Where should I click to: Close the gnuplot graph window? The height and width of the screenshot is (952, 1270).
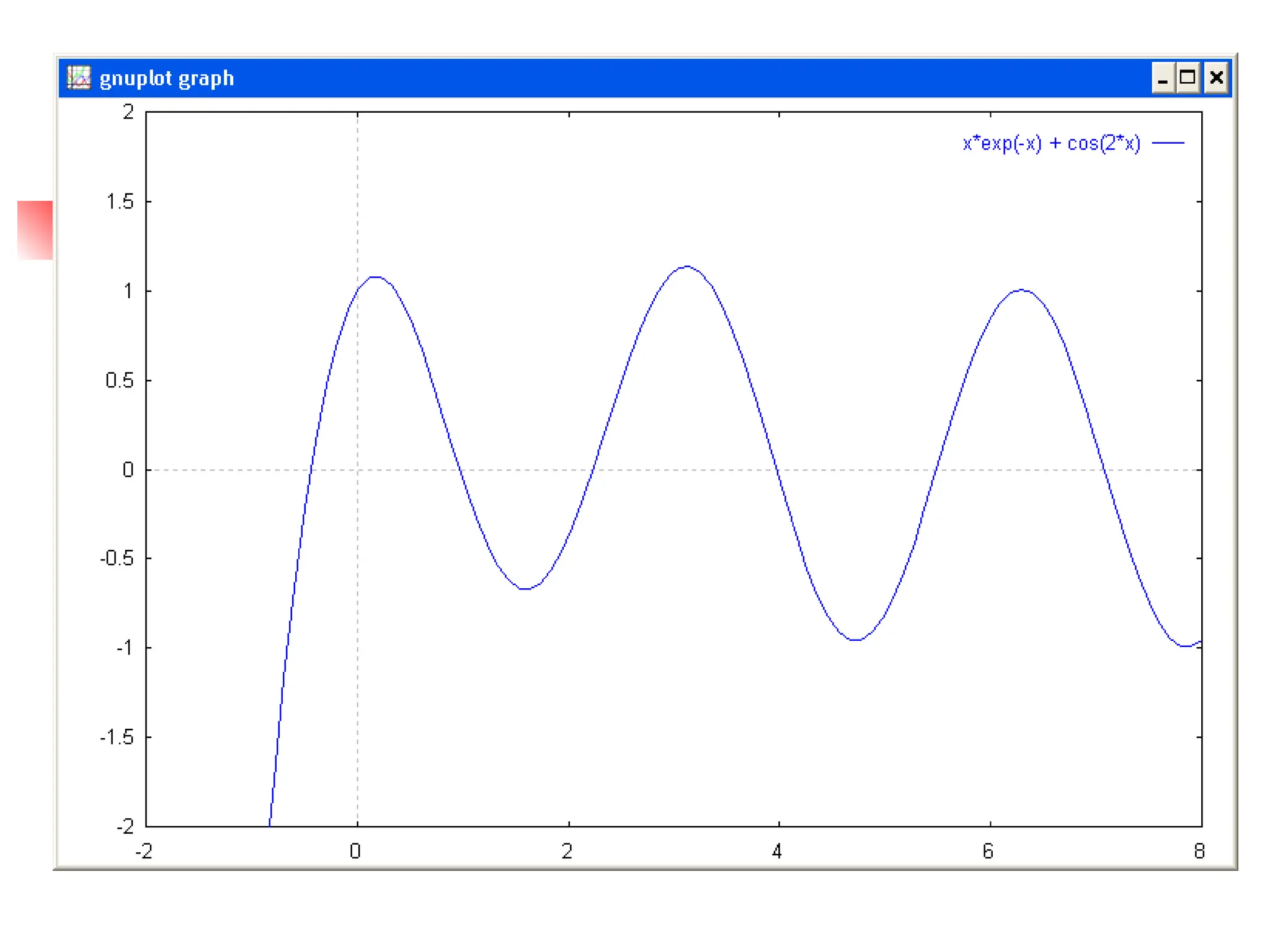(1216, 78)
